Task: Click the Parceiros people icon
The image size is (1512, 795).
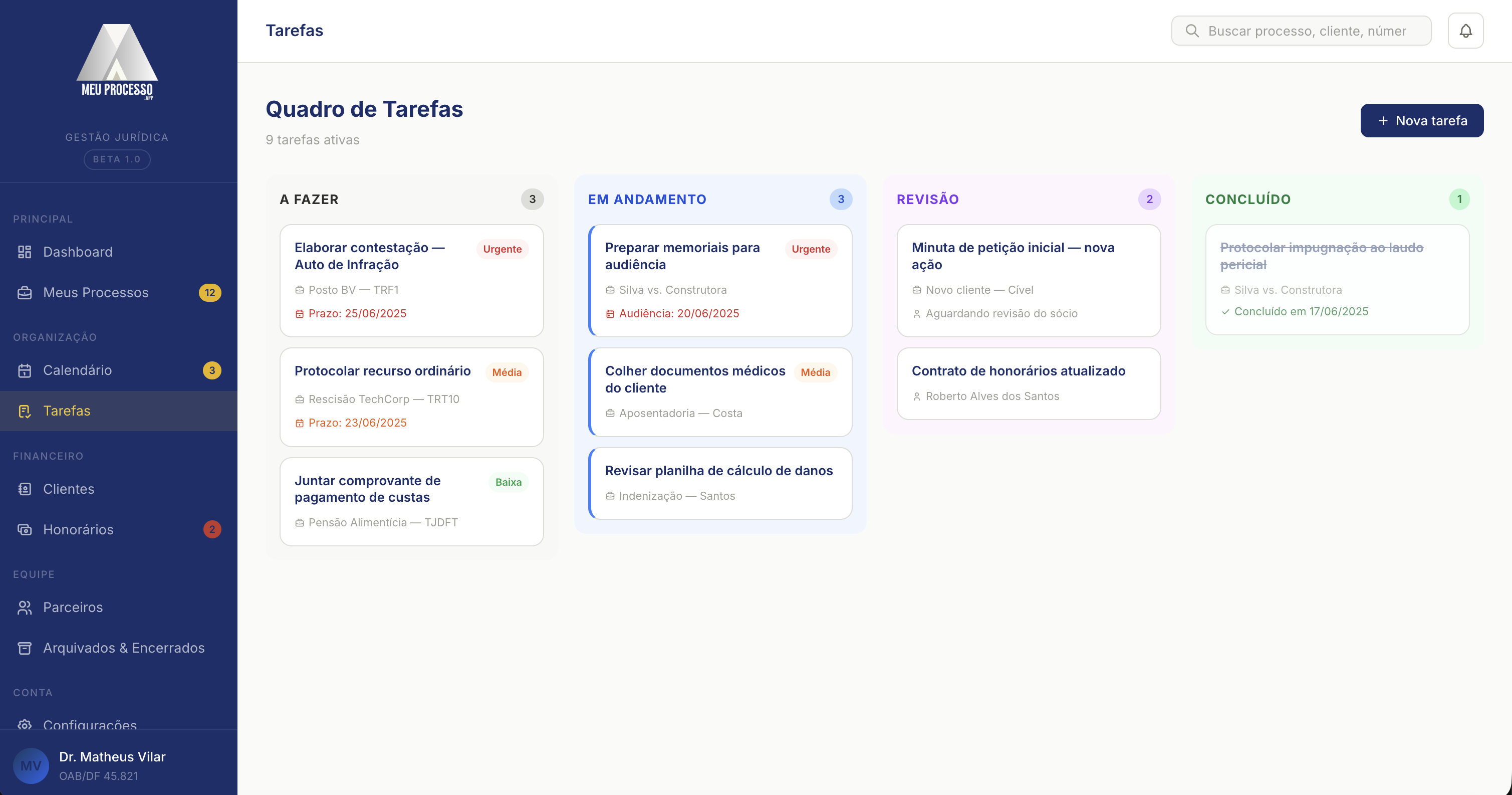Action: tap(24, 608)
